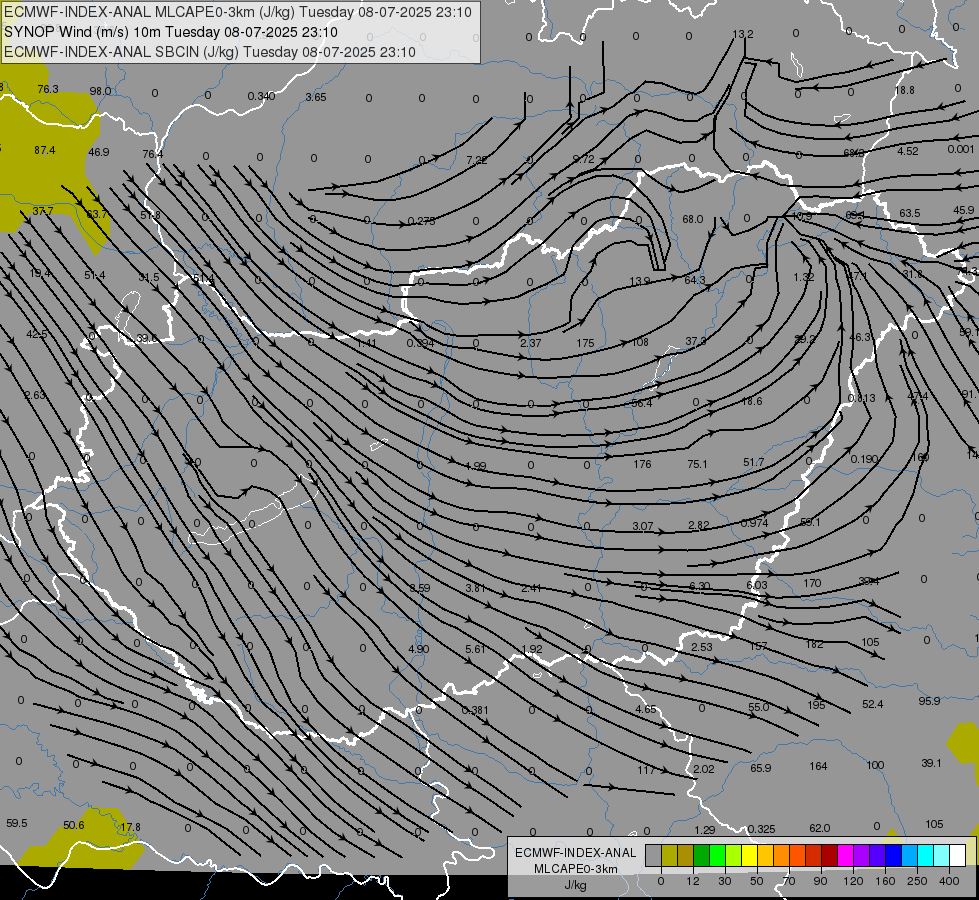The height and width of the screenshot is (900, 979).
Task: Click legend tick value '70'
Action: [x=789, y=881]
